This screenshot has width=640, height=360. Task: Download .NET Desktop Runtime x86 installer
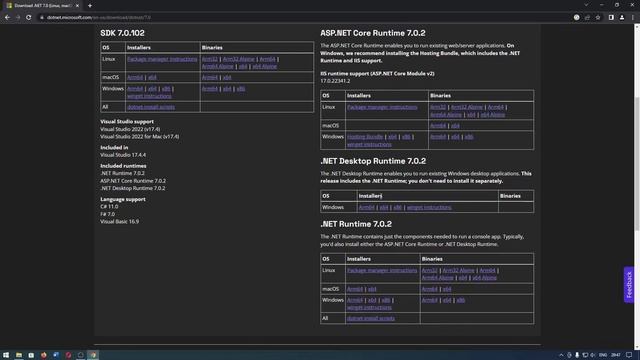398,207
